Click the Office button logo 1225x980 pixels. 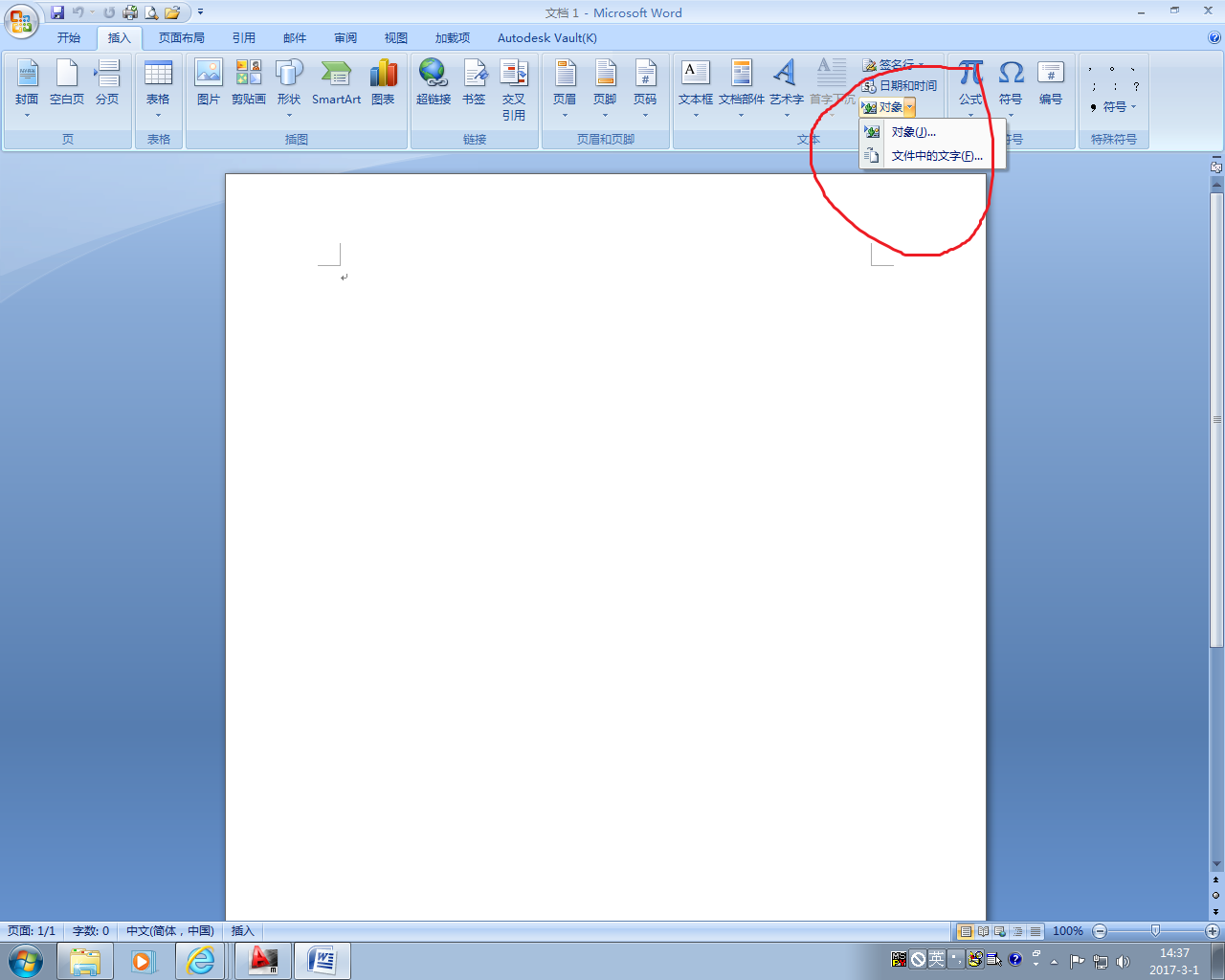[21, 19]
